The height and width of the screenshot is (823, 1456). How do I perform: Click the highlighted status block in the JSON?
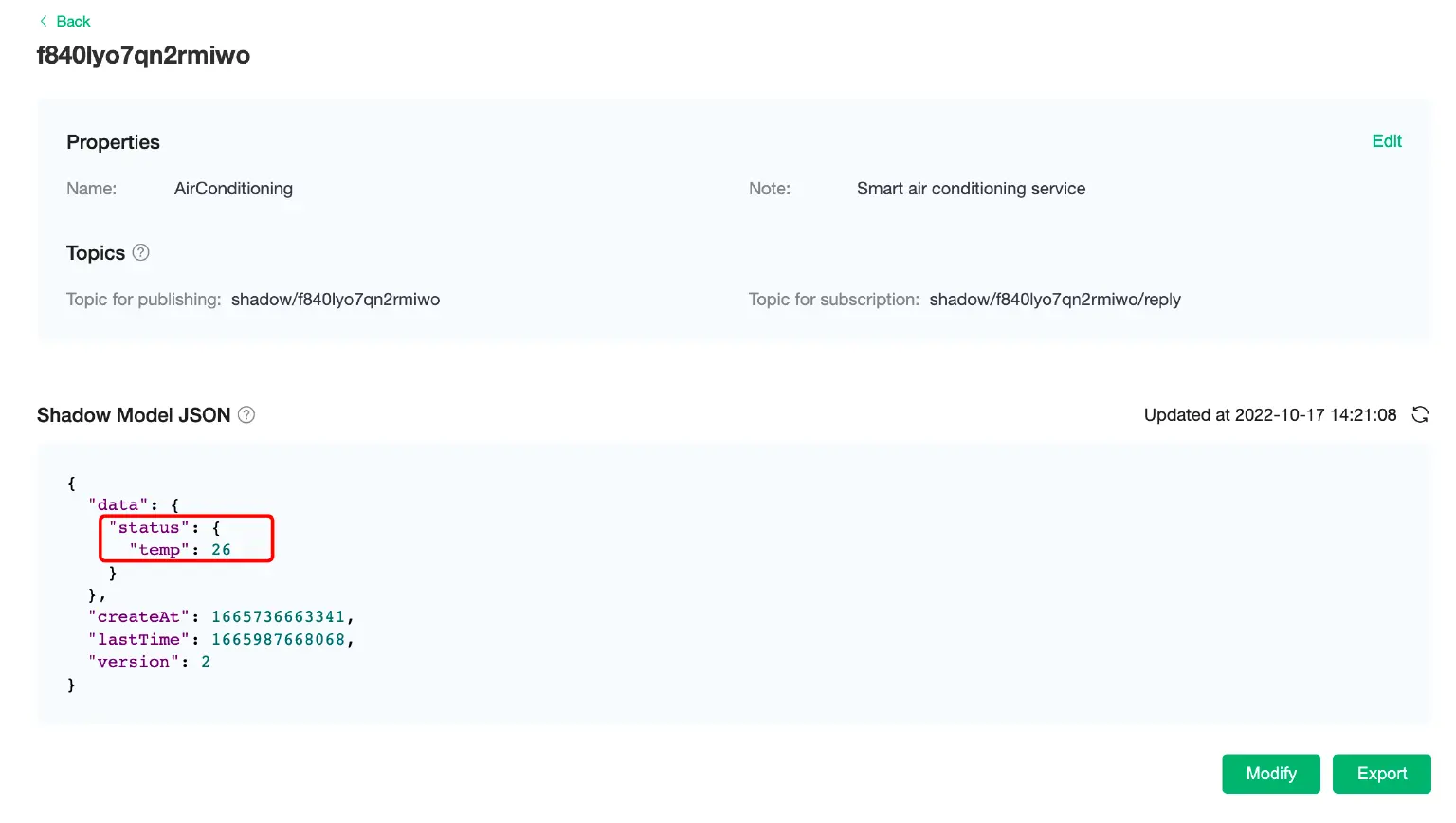tap(186, 539)
